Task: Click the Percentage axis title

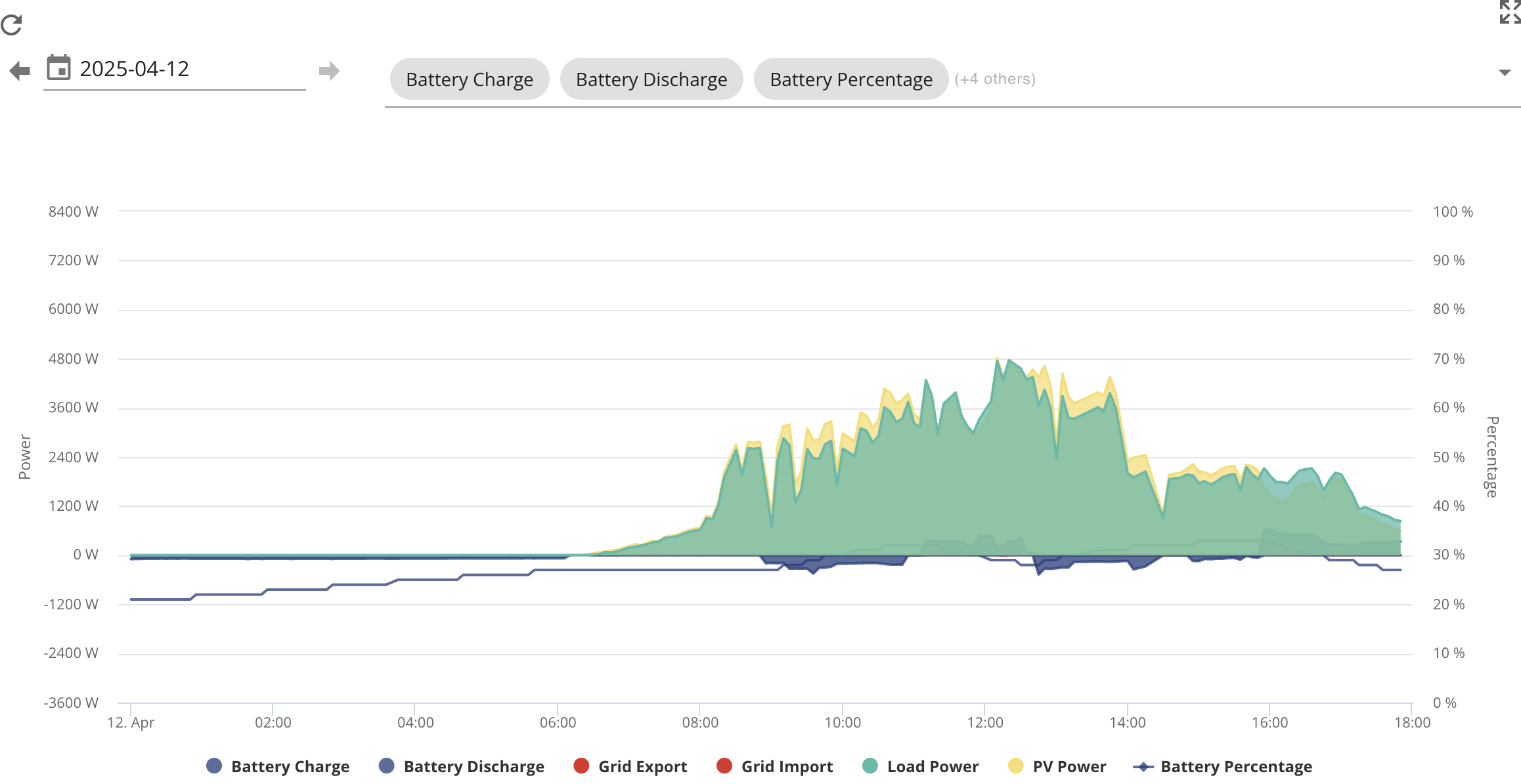Action: click(1492, 457)
